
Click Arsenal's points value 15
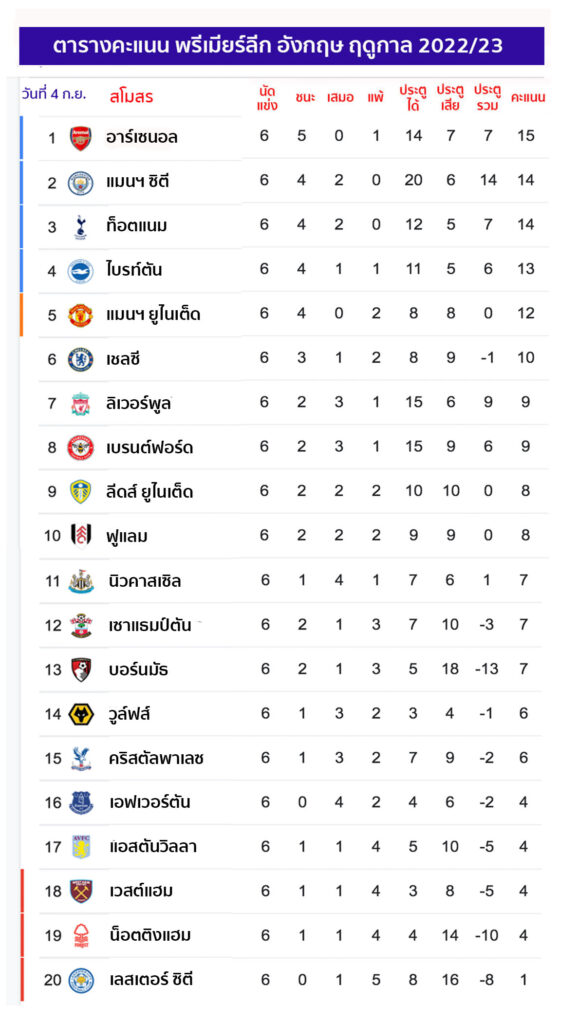(526, 136)
